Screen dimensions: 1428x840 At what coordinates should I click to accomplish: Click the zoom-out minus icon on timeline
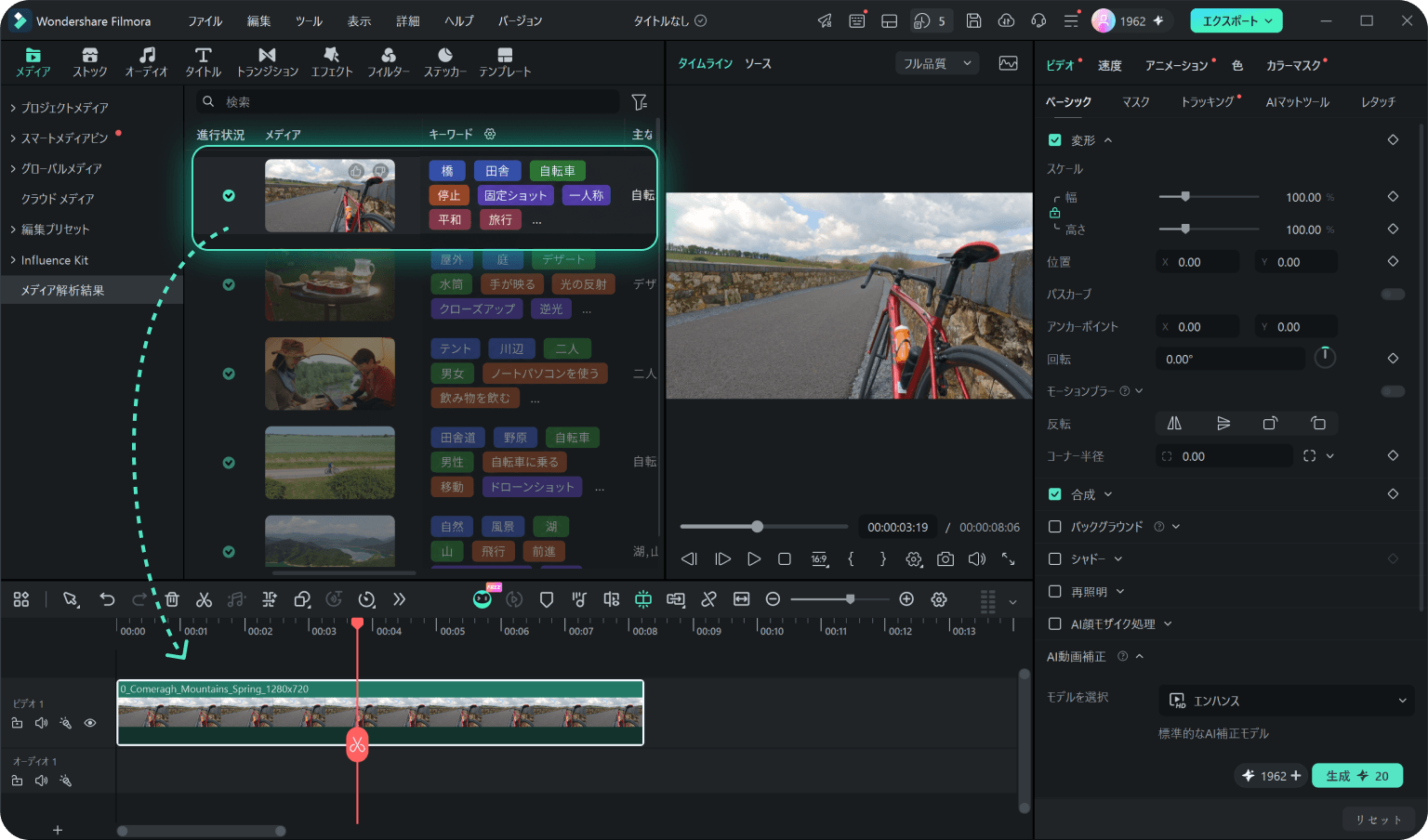pos(773,599)
